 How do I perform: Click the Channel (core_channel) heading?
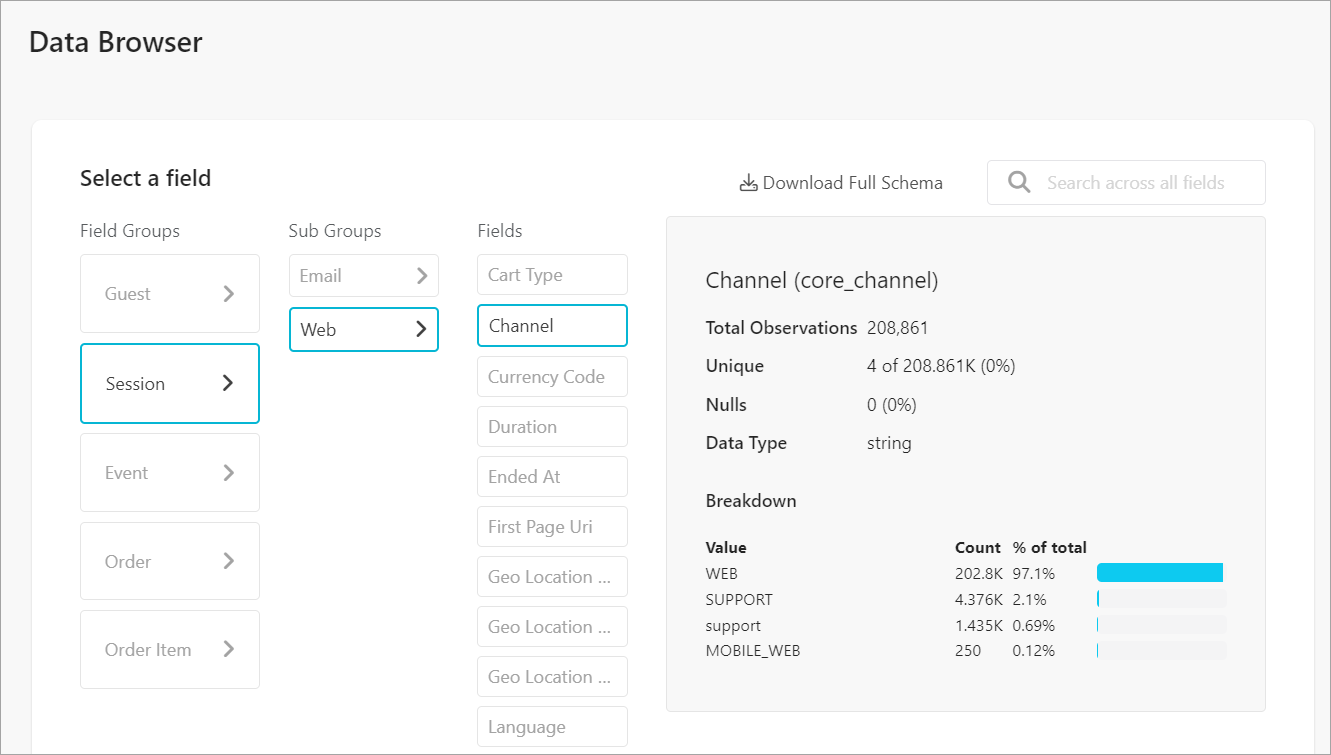pos(822,280)
